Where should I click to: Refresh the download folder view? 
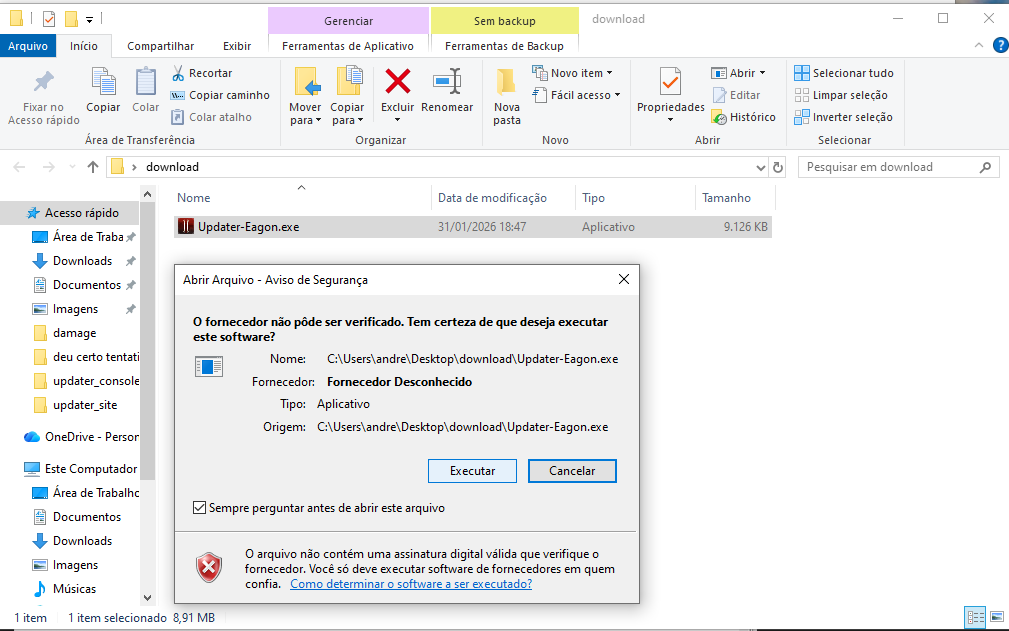tap(777, 167)
